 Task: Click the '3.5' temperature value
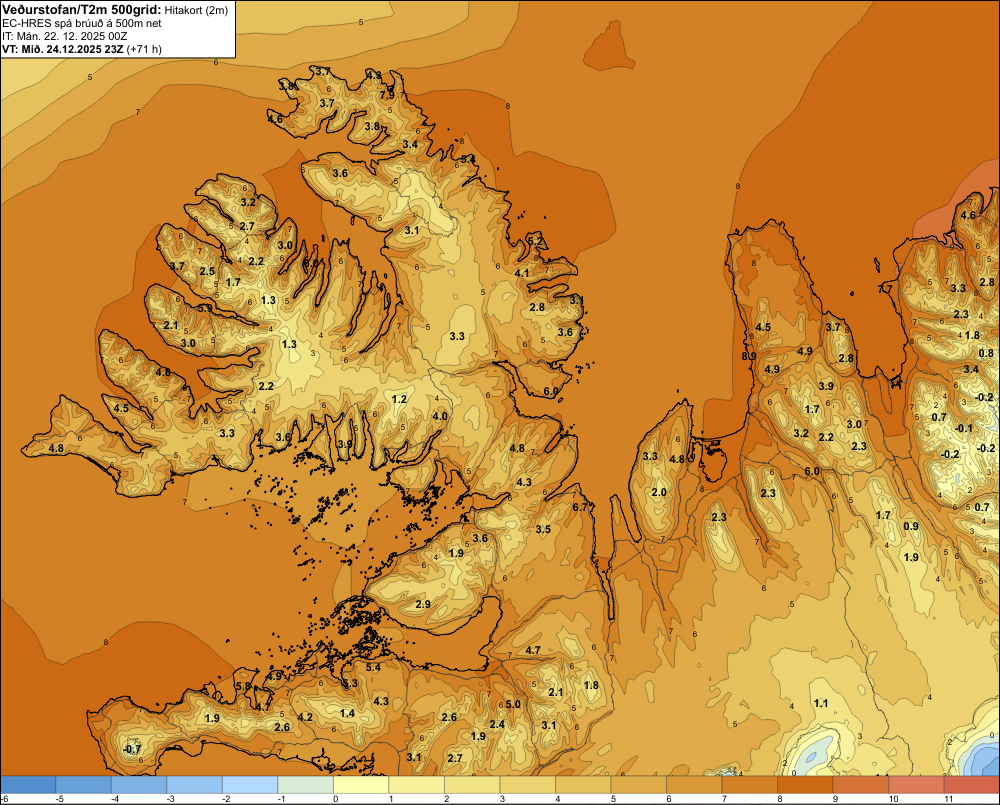(543, 529)
